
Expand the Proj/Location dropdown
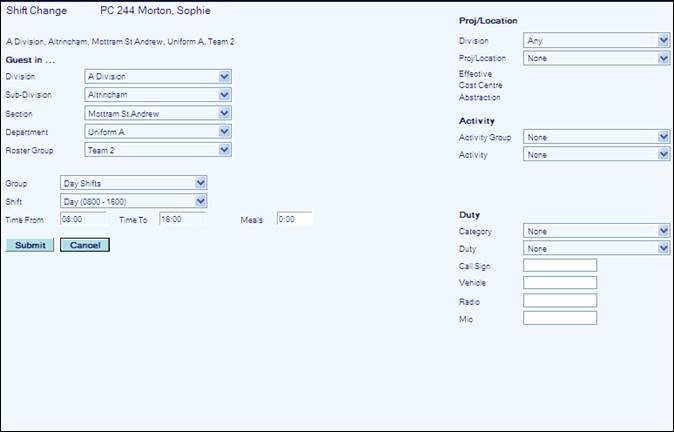coord(596,59)
